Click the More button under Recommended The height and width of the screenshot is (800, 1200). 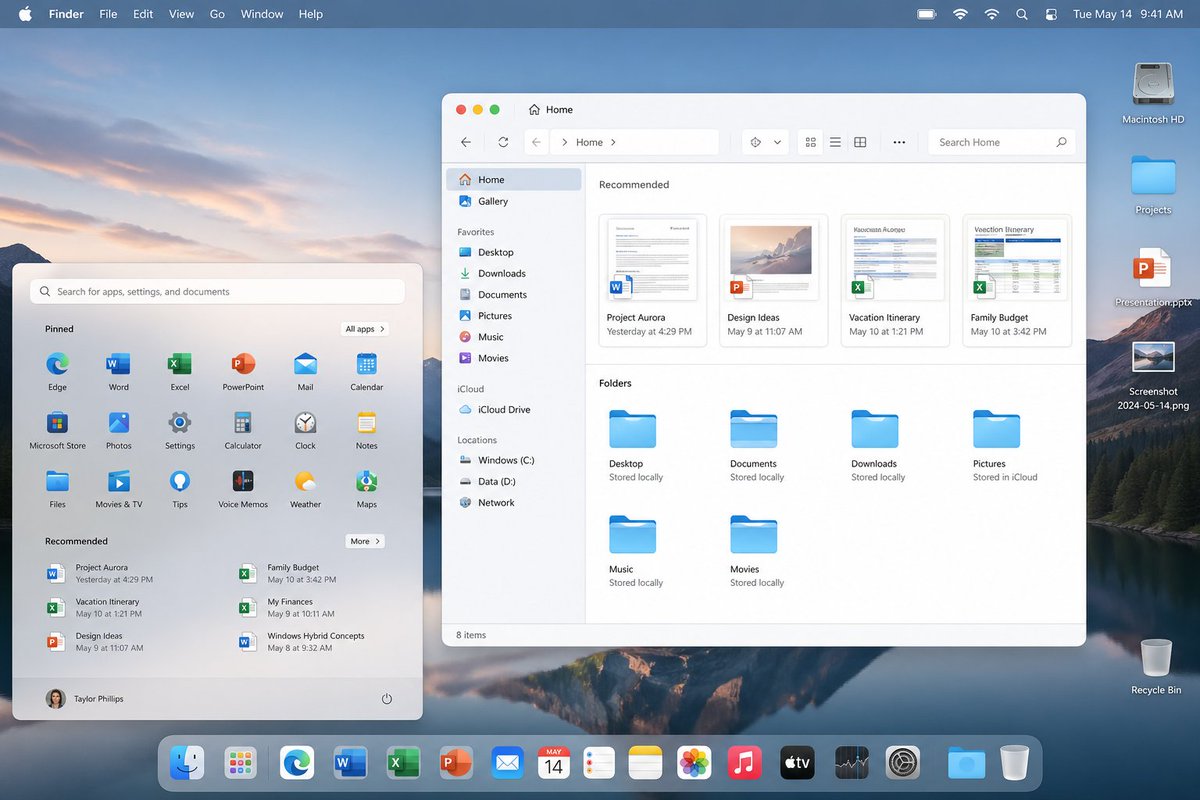365,541
